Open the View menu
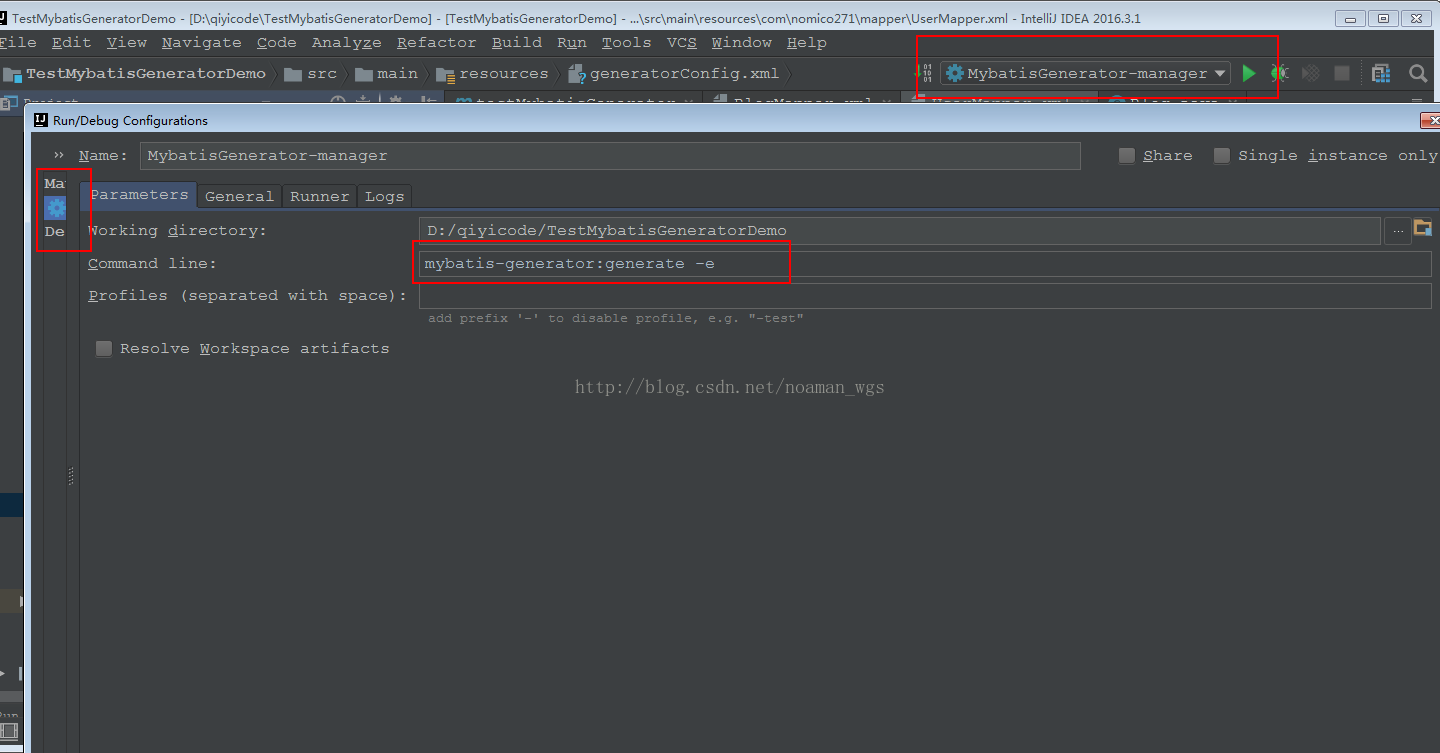 pyautogui.click(x=127, y=42)
